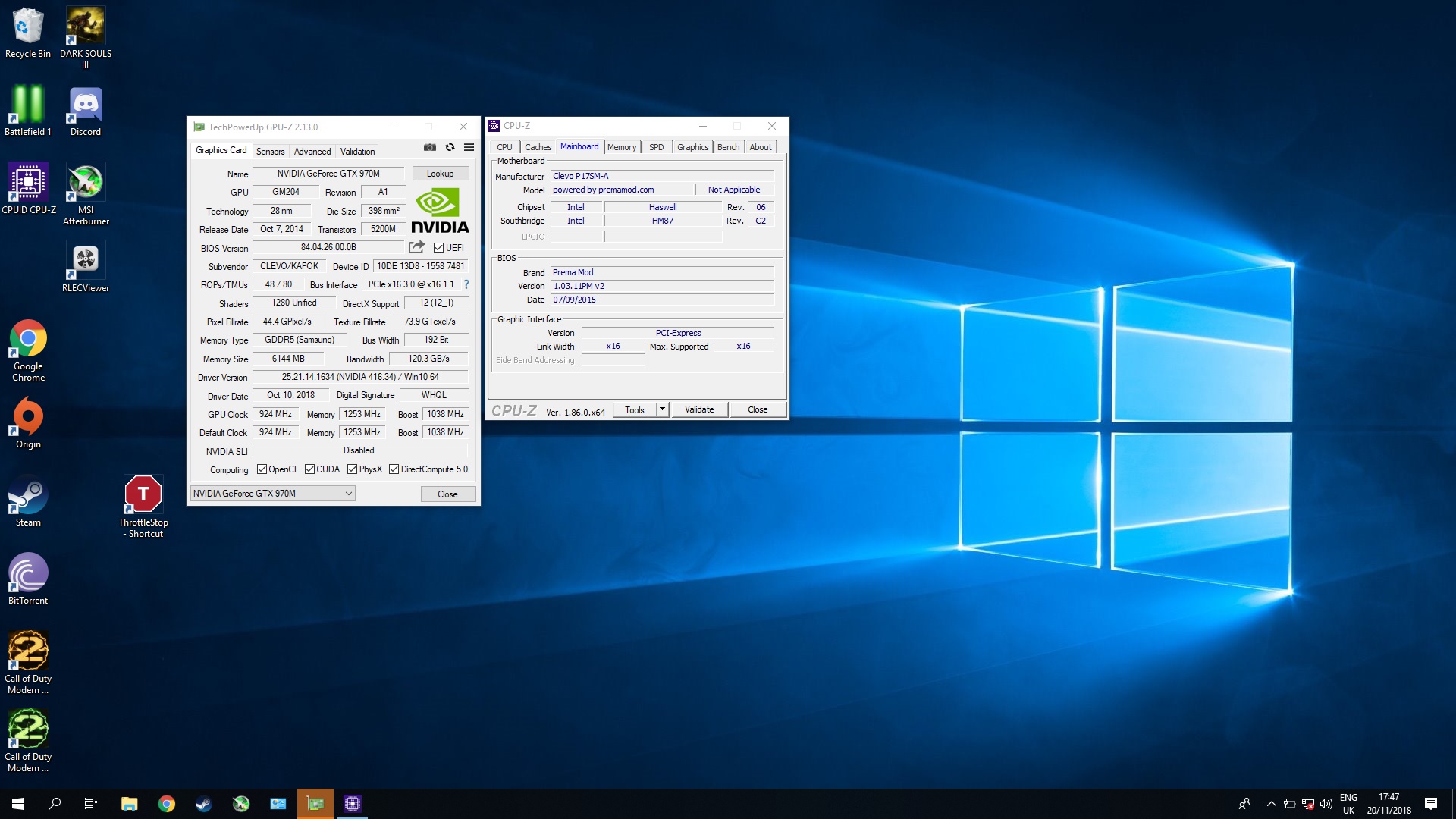Screen dimensions: 1456x819
Task: Click the BIOS export share icon
Action: pos(416,247)
